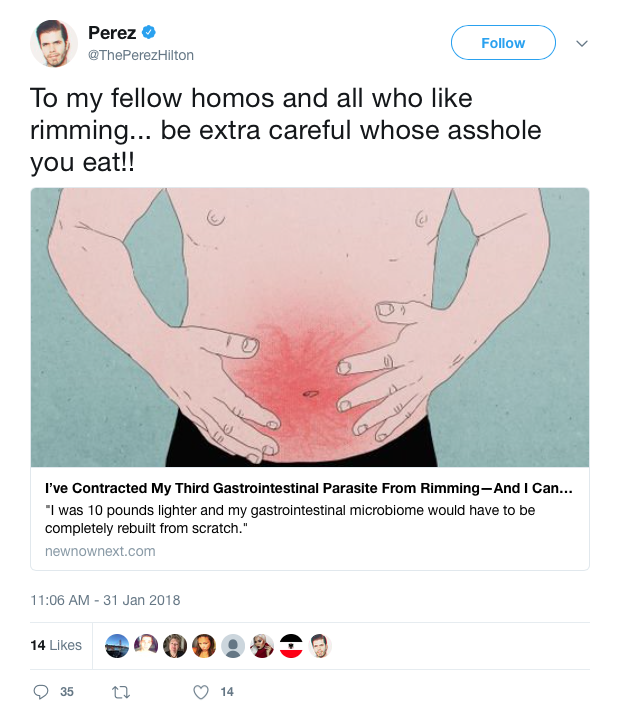View the list of 14 Likes

56,646
